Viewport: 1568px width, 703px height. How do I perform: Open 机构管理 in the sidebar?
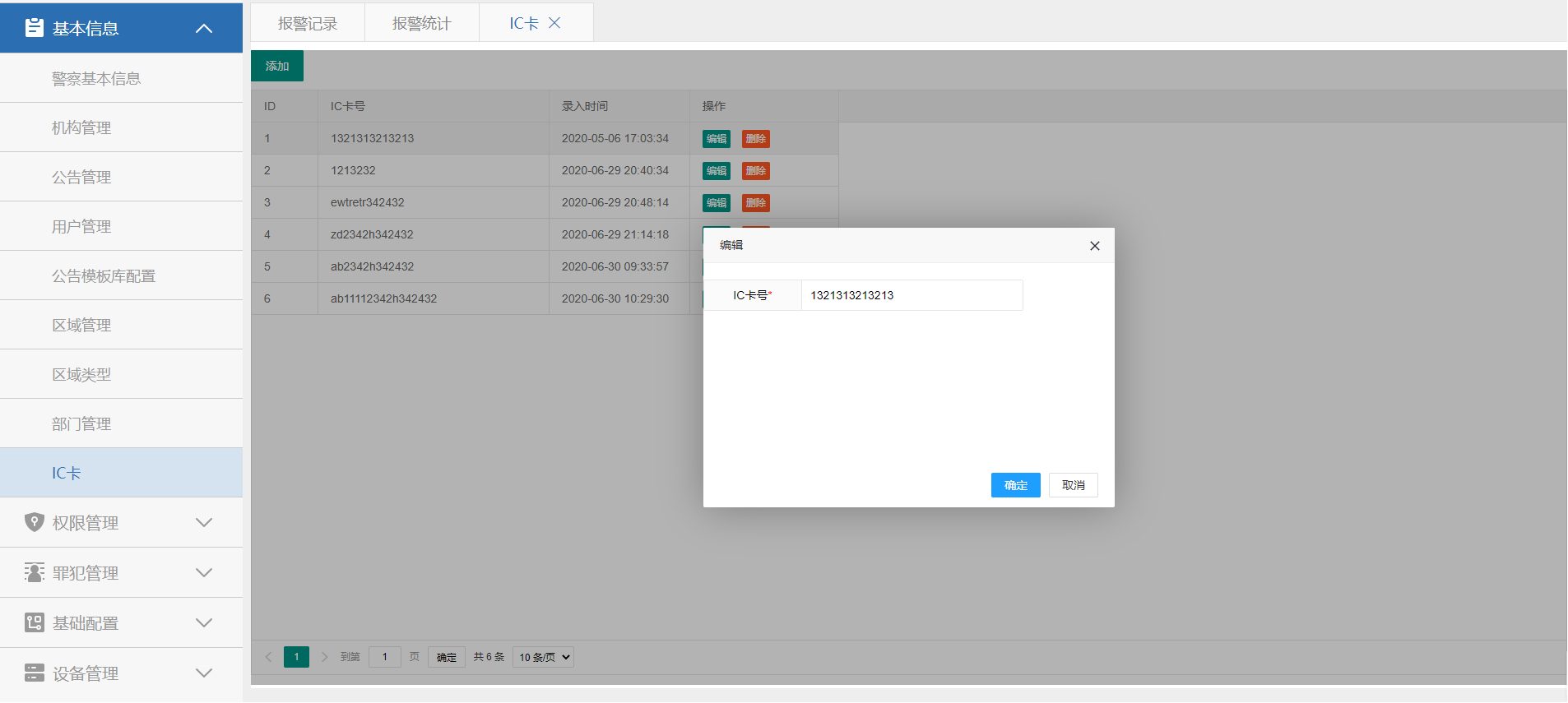tap(81, 127)
